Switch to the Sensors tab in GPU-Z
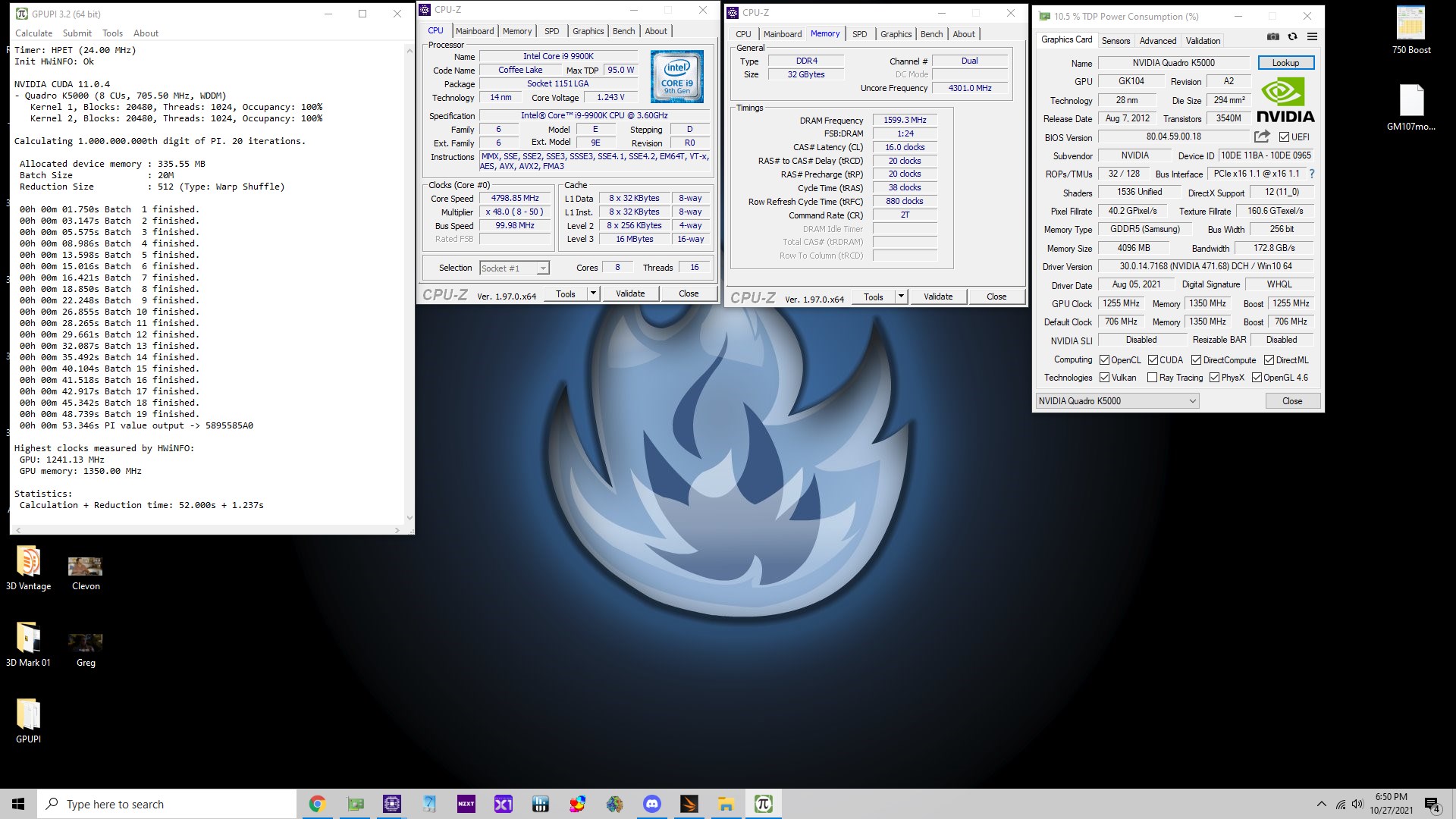Screen dimensions: 1456x819 [1116, 41]
